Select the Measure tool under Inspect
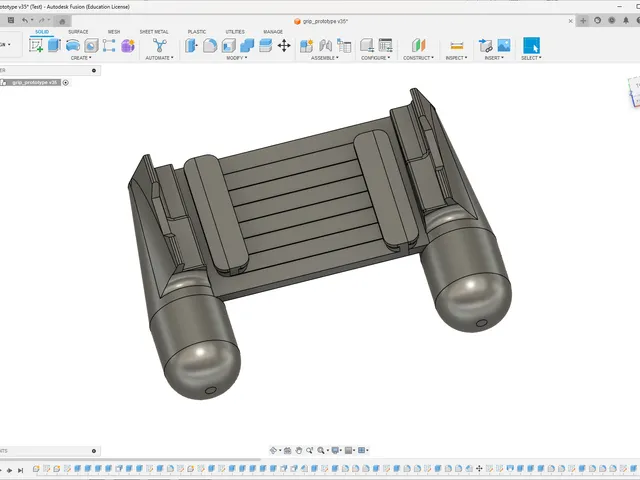640x480 pixels. coord(456,45)
